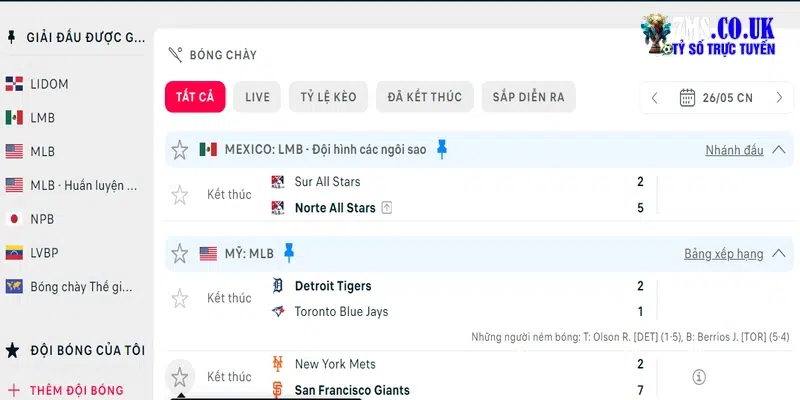The width and height of the screenshot is (800, 400).
Task: Click the Toronto Blue Jays team logo
Action: pos(278,312)
